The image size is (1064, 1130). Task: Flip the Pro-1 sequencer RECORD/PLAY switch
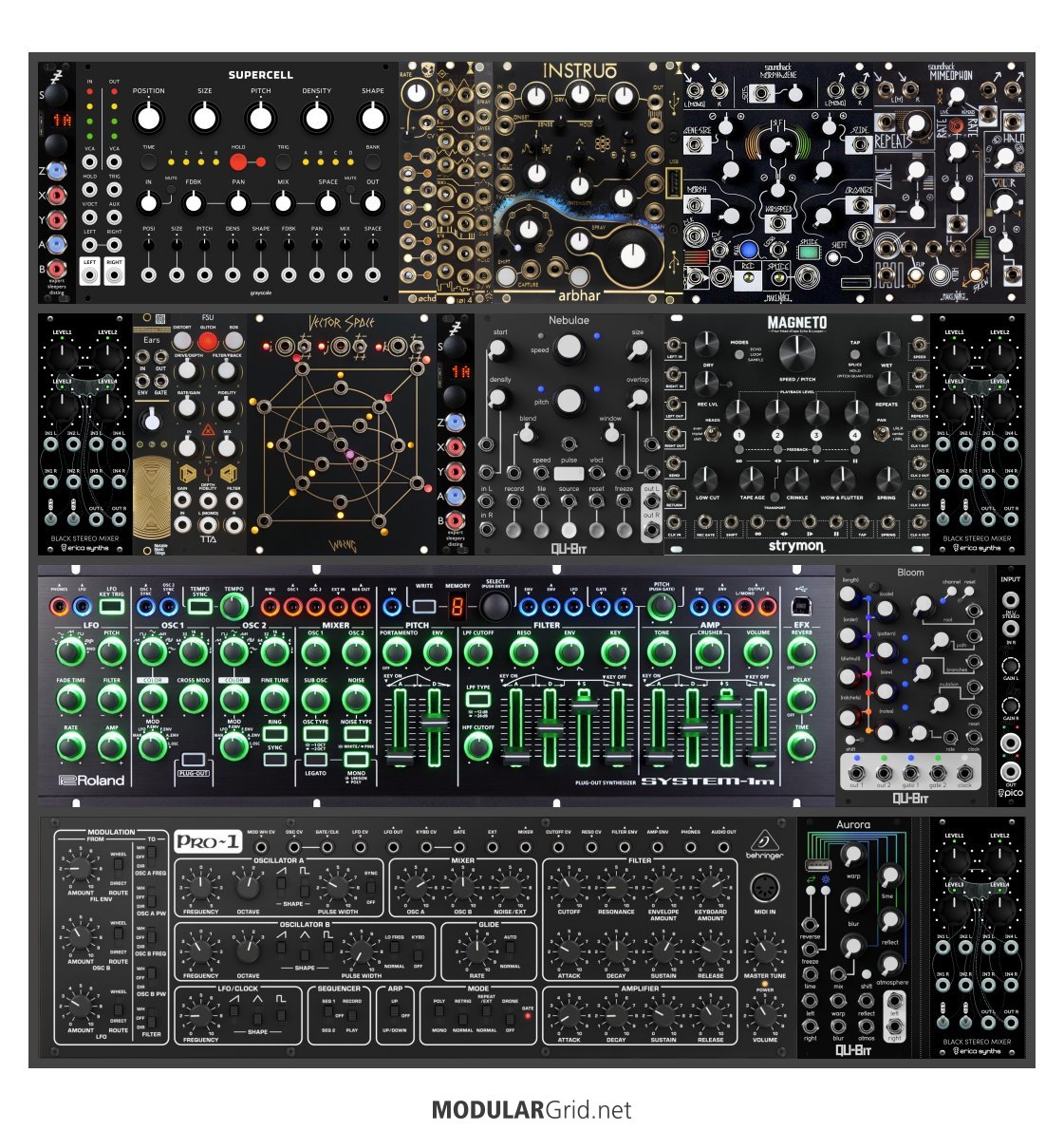351,1015
